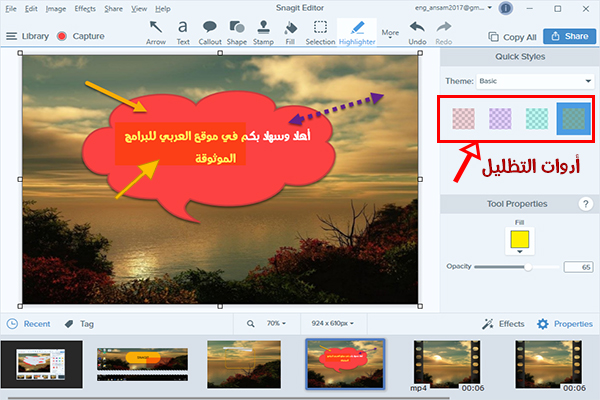Click the Opacity slider handle

click(x=528, y=267)
